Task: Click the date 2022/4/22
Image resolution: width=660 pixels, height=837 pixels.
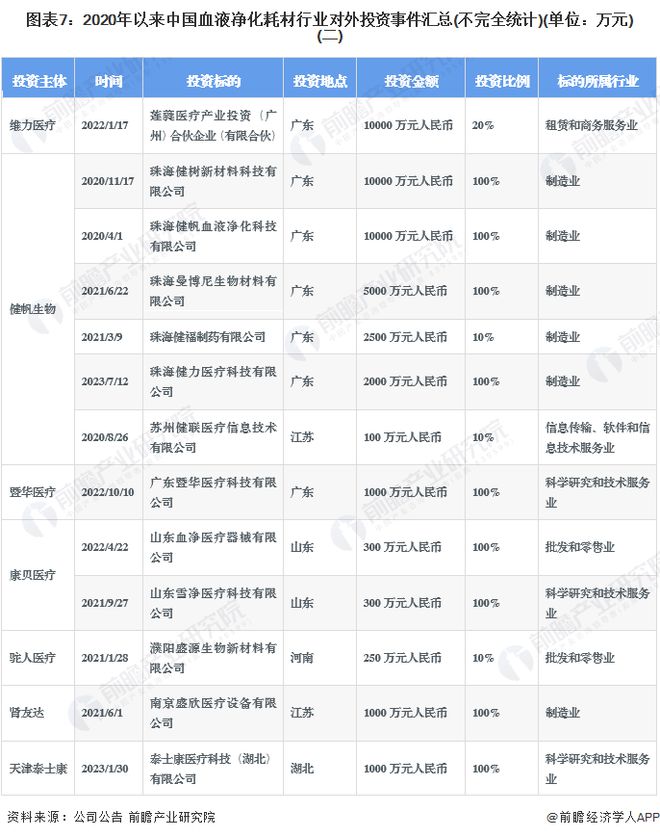Action: coord(105,547)
